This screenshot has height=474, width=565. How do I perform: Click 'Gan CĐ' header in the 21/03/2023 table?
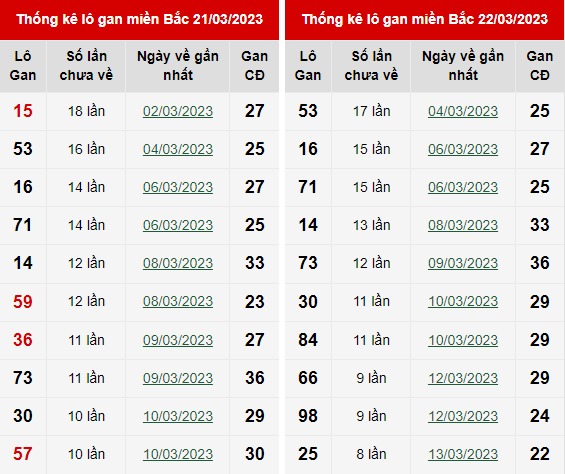pos(254,66)
